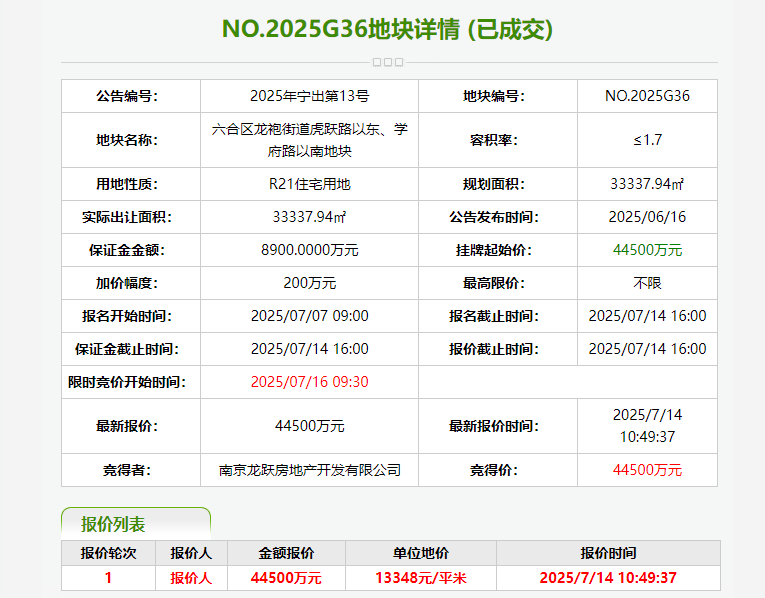Click the 实际出让面积 label
The height and width of the screenshot is (598, 765).
(127, 217)
